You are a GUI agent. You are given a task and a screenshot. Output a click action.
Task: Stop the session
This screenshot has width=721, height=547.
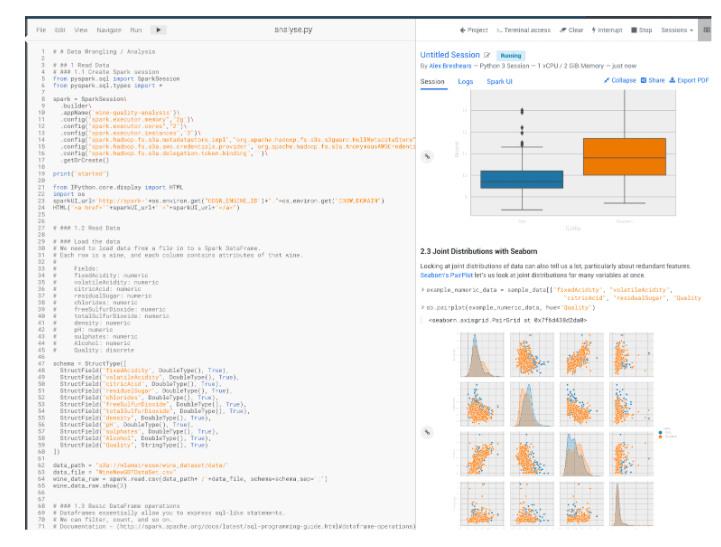point(641,30)
